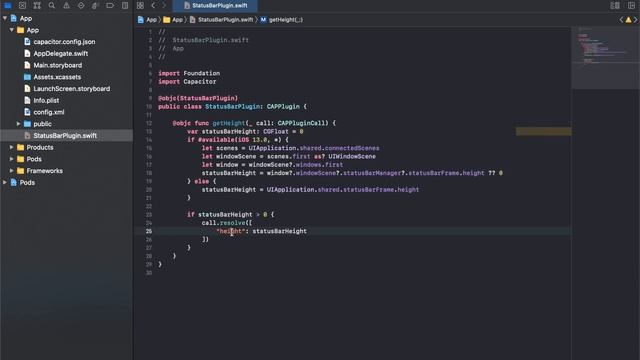
Task: Select the public folder row
Action: tap(67, 124)
